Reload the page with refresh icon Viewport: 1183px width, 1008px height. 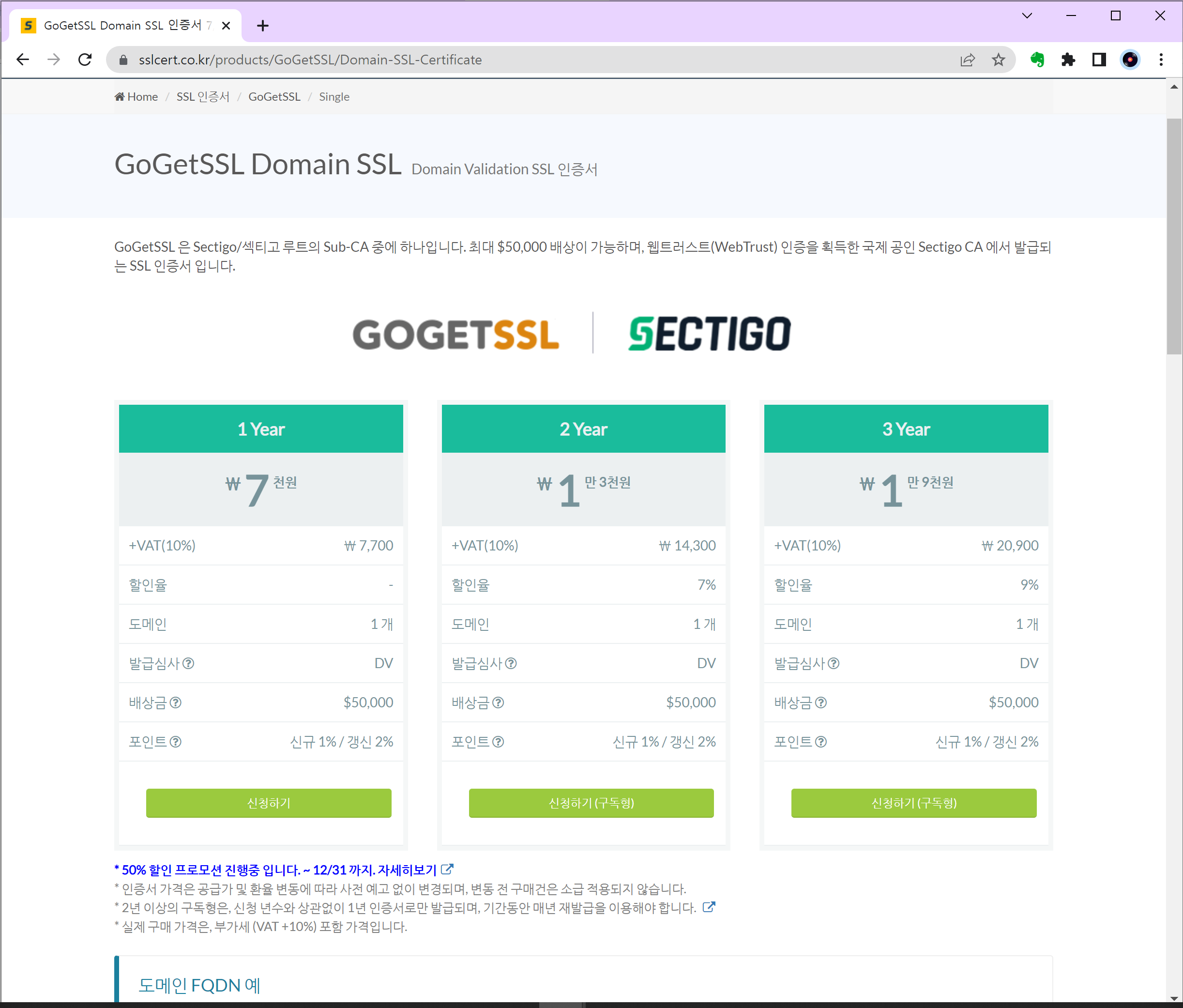pyautogui.click(x=85, y=60)
